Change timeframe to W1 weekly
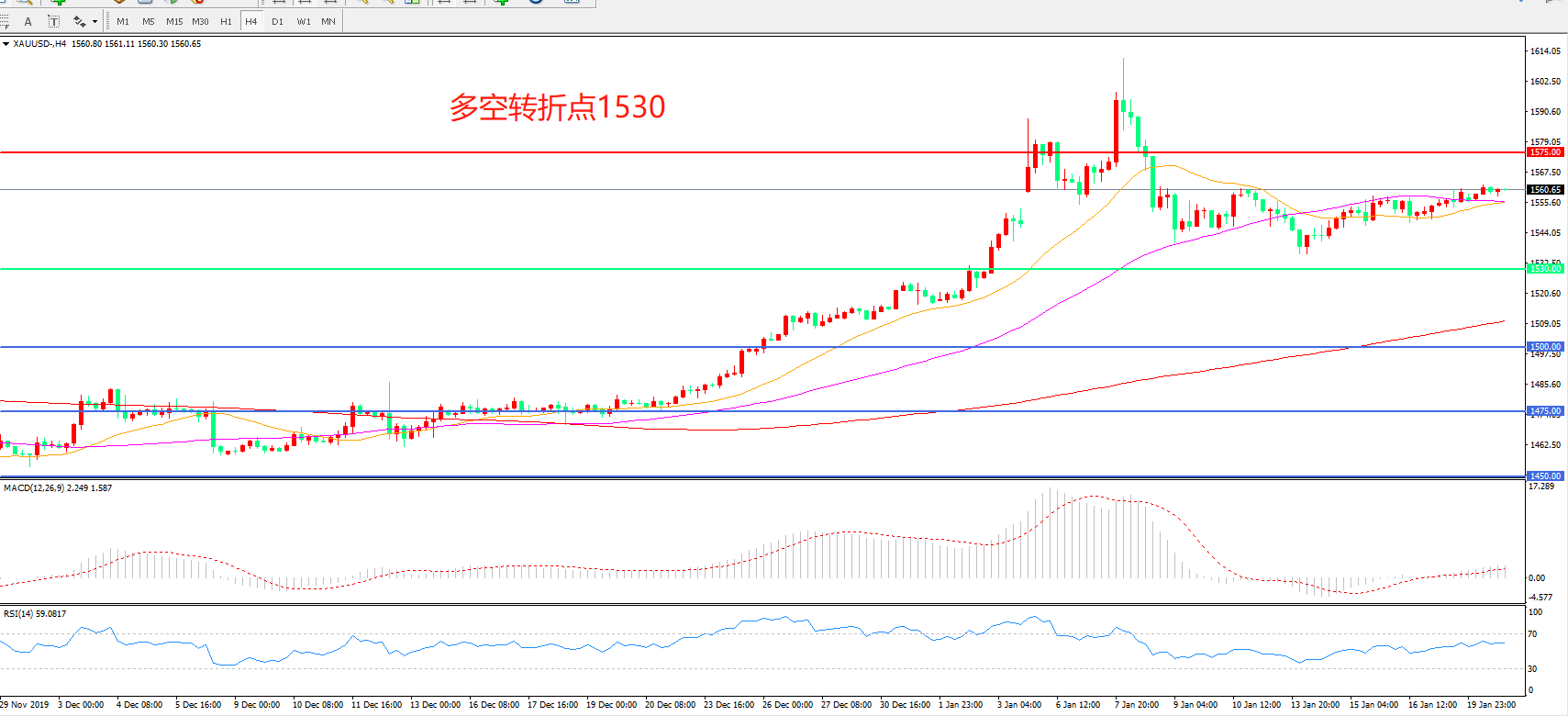 click(304, 21)
